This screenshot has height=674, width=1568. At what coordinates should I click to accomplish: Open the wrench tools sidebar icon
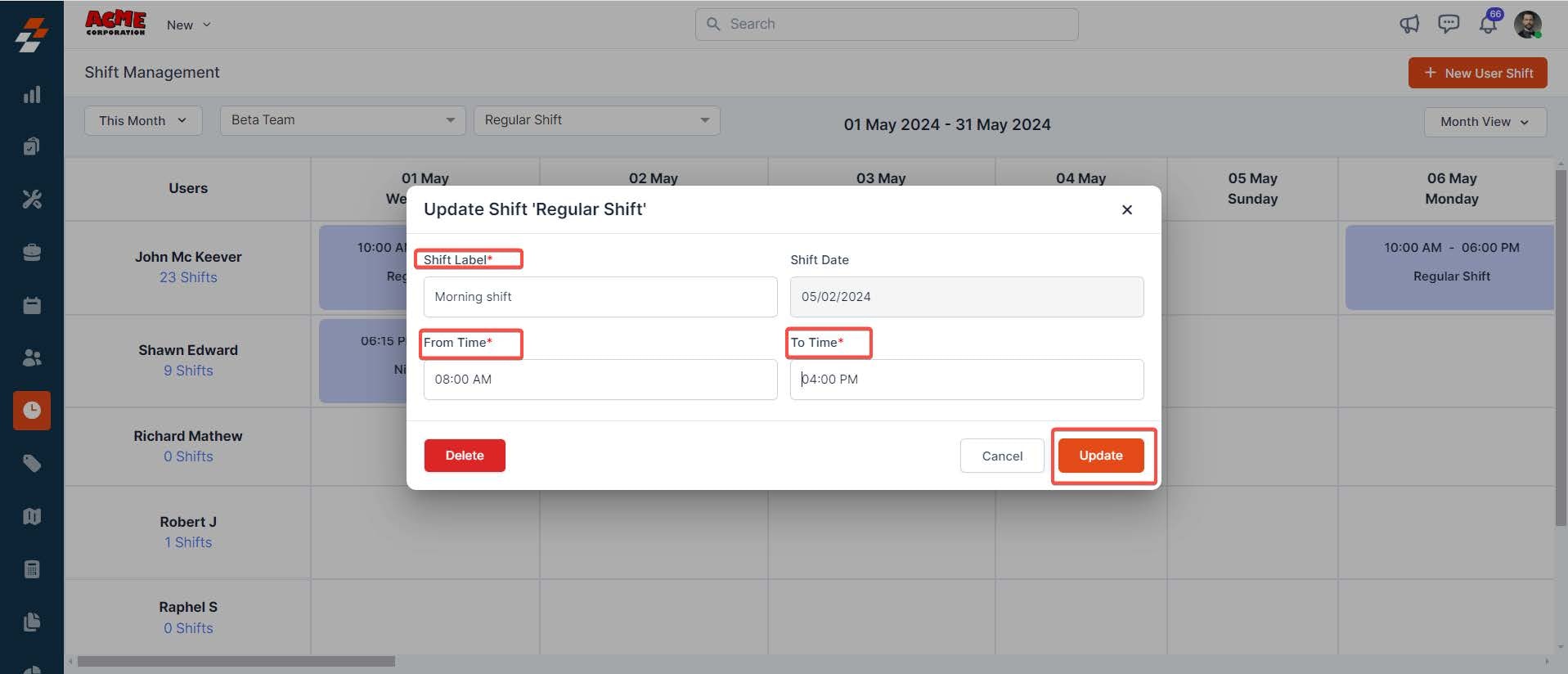pyautogui.click(x=32, y=199)
